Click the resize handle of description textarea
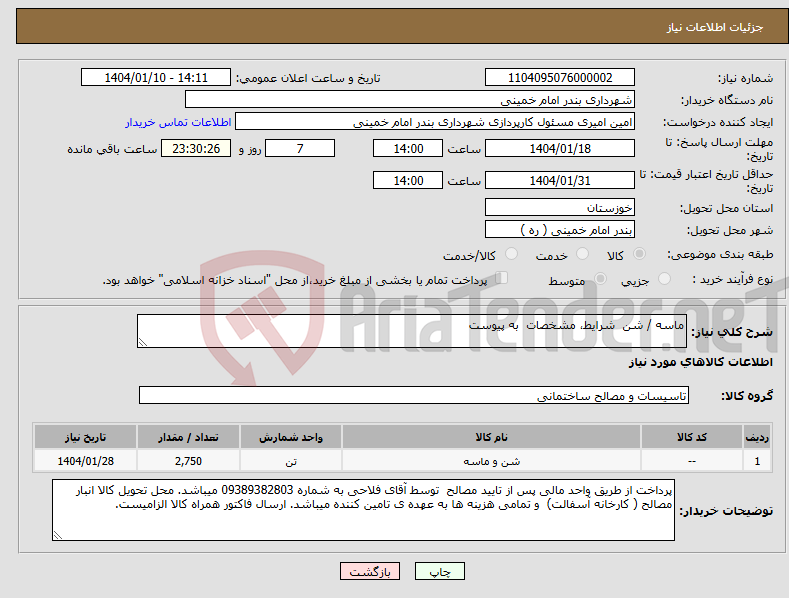The image size is (789, 598). [143, 342]
